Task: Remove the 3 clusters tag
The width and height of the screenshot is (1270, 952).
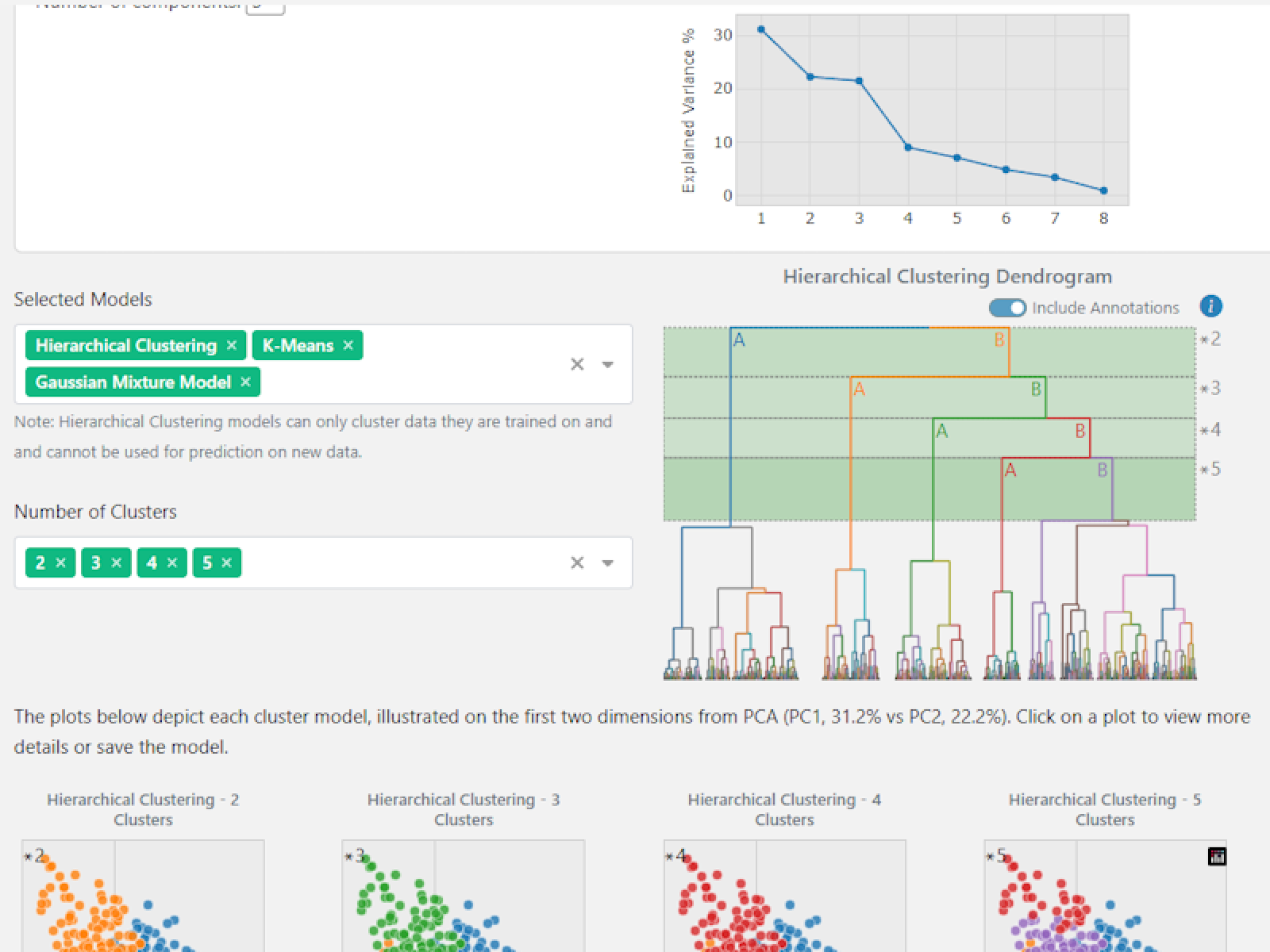Action: click(117, 562)
